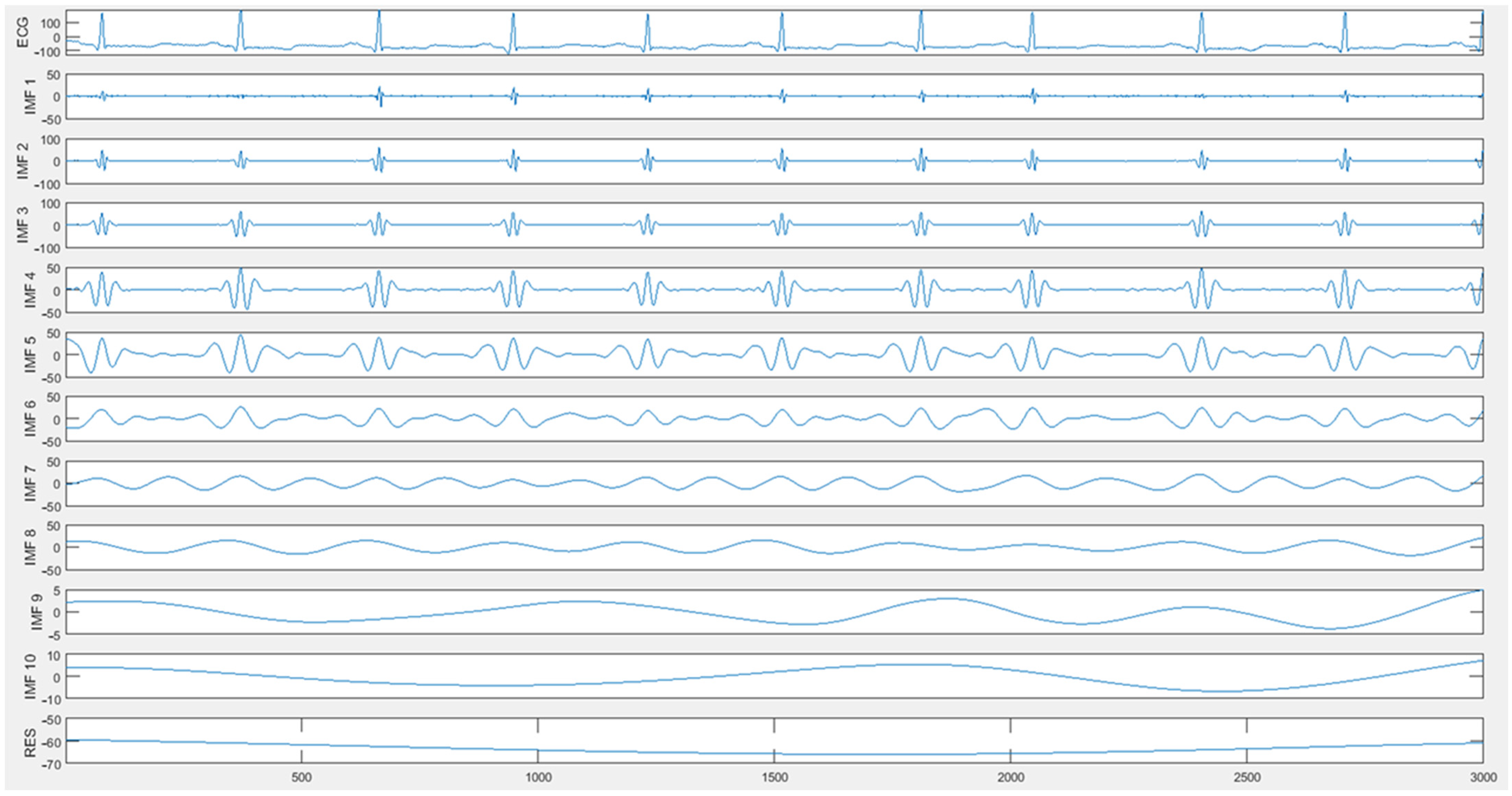1512x796 pixels.
Task: Click the 500 x-axis tick label
Action: [301, 778]
